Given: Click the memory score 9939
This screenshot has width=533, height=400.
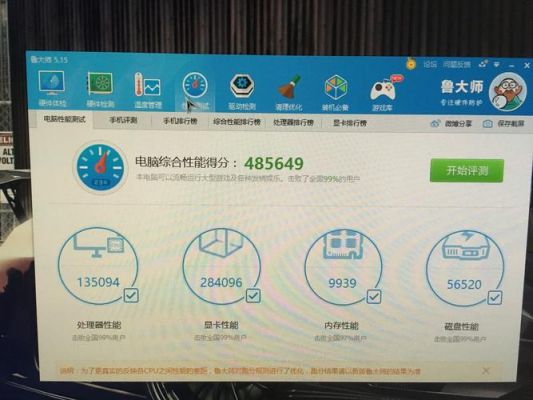Looking at the screenshot, I should (x=342, y=283).
